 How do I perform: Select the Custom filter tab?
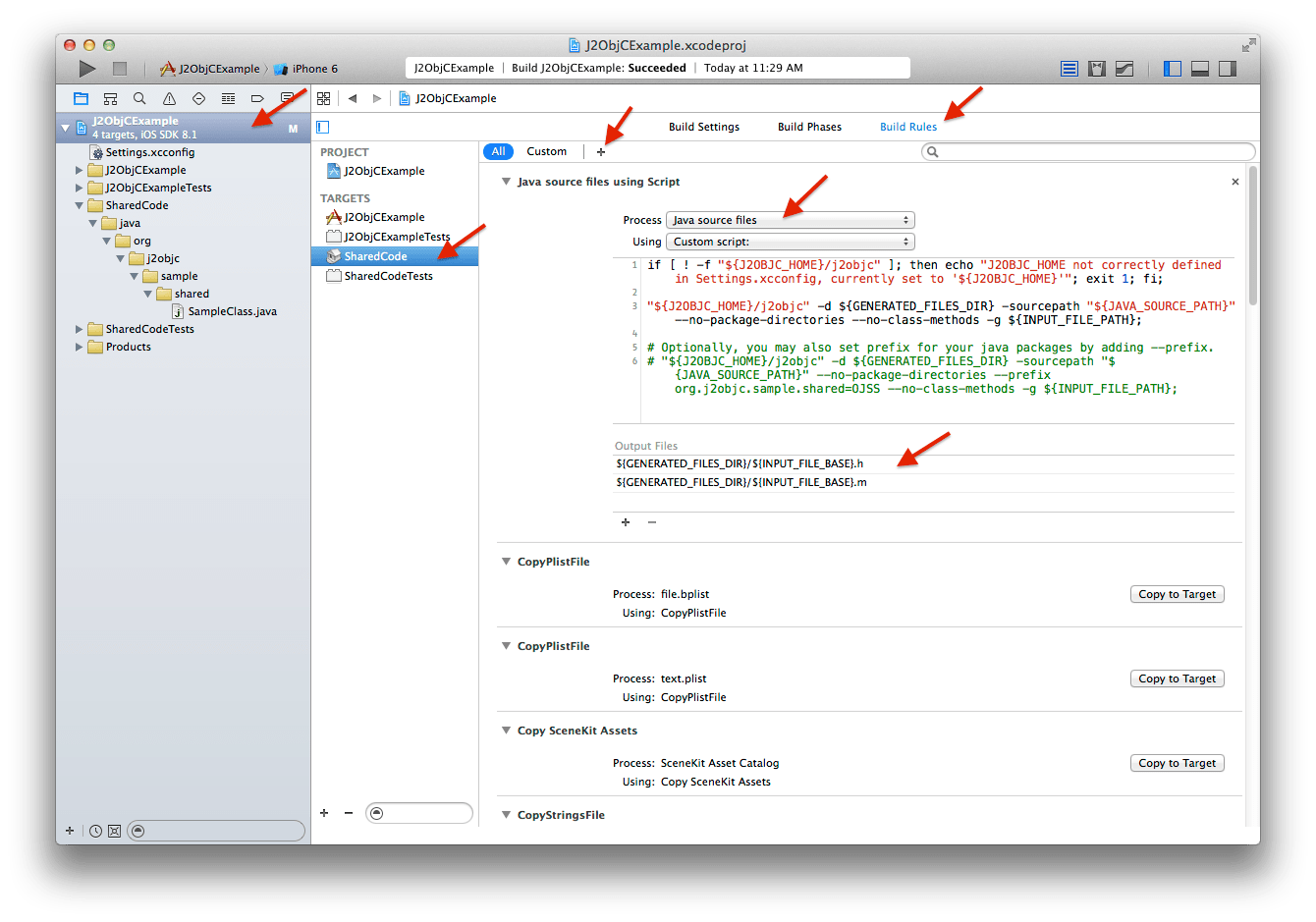point(546,150)
